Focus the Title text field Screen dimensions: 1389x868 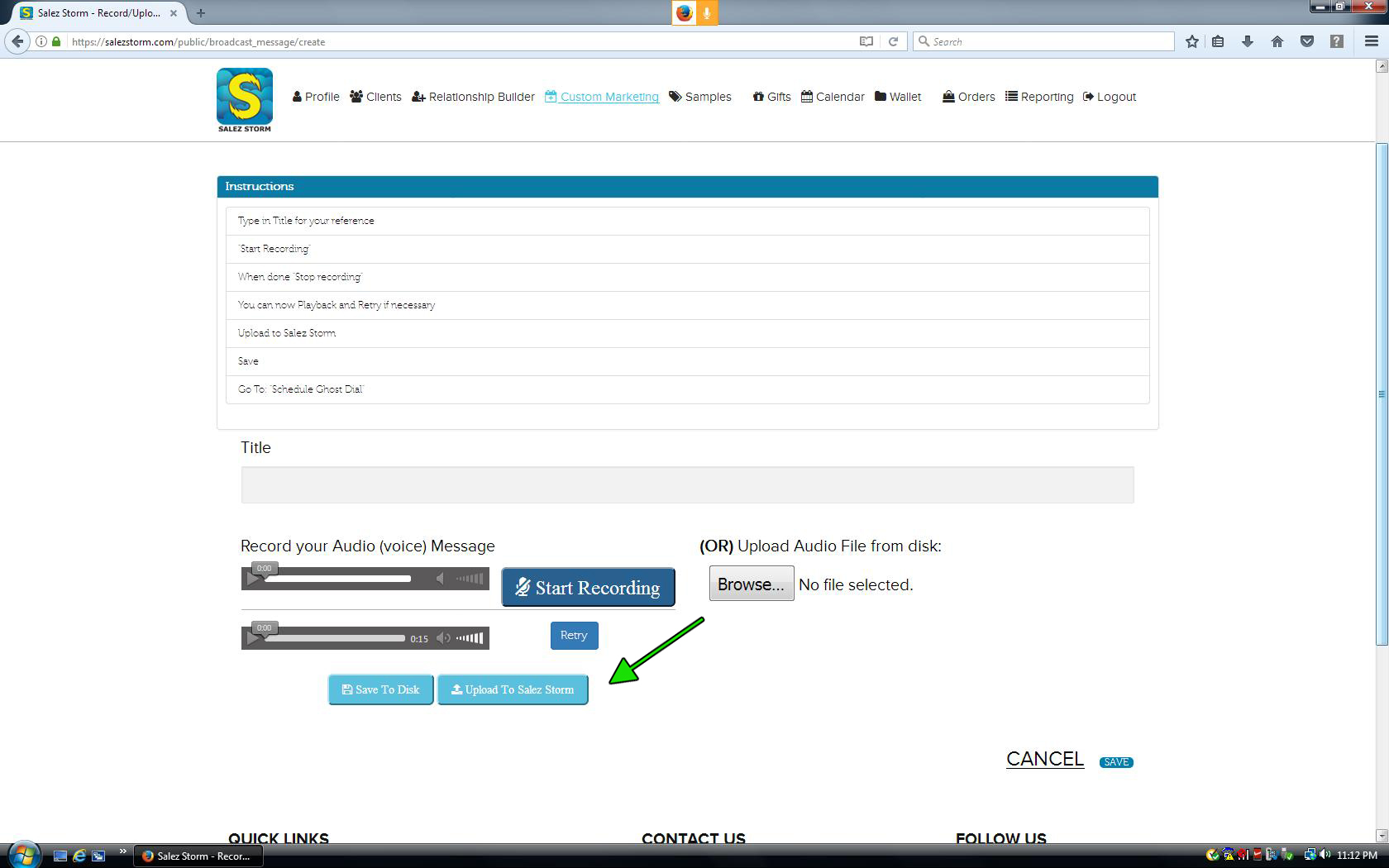[687, 484]
